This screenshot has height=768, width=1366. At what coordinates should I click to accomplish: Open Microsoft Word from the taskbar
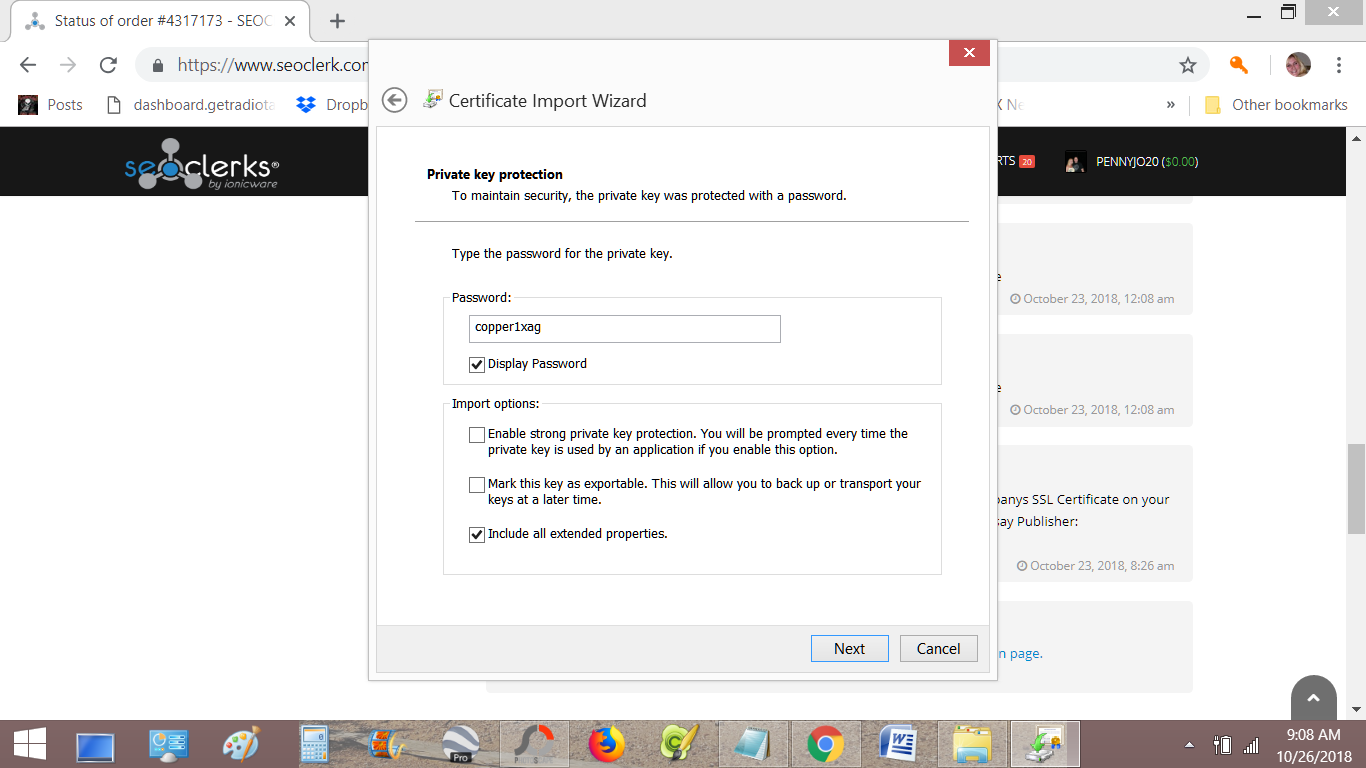click(898, 745)
